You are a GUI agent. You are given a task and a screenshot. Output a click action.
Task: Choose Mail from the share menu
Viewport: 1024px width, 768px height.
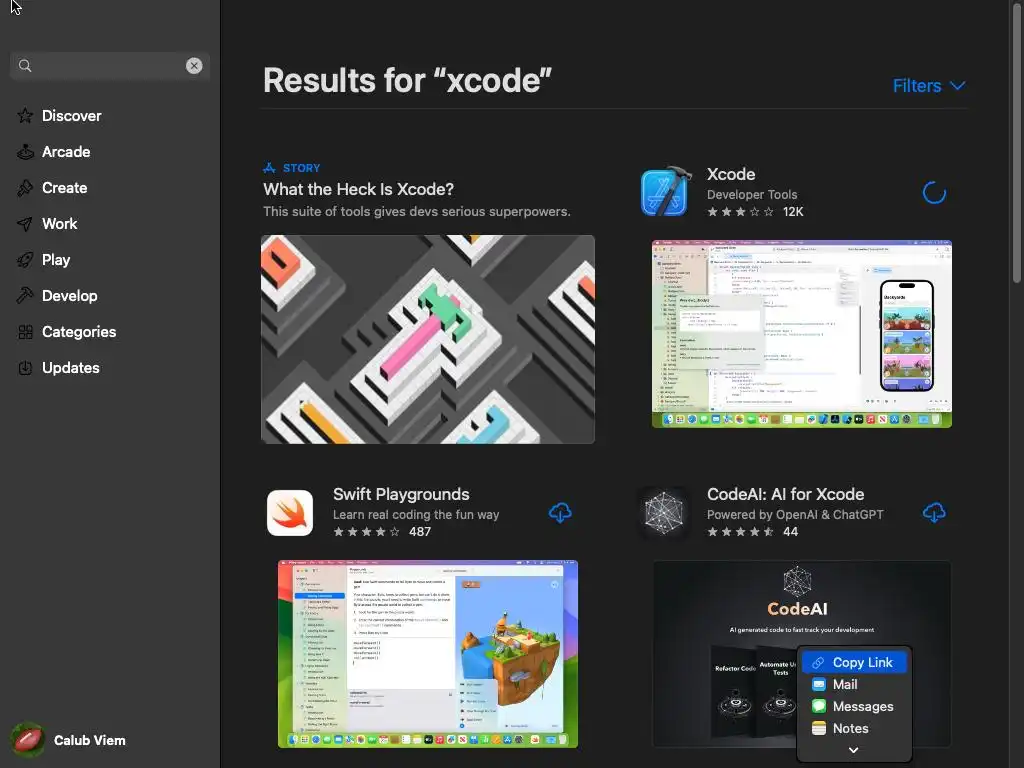pyautogui.click(x=854, y=684)
